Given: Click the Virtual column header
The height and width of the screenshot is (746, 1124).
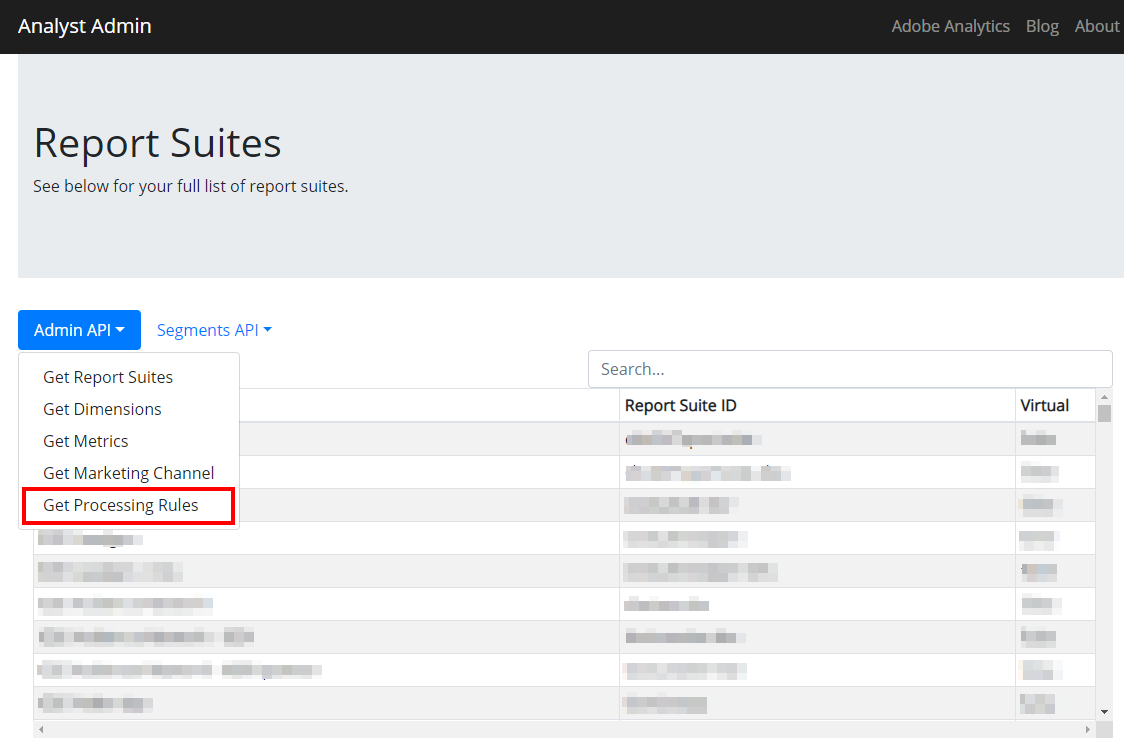Looking at the screenshot, I should pyautogui.click(x=1044, y=405).
